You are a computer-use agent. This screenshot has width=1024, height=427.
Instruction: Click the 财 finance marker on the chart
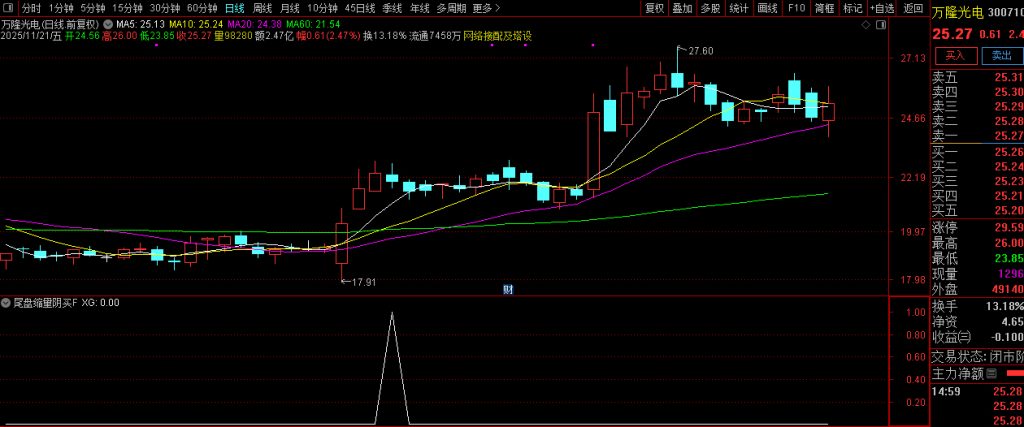(x=507, y=289)
